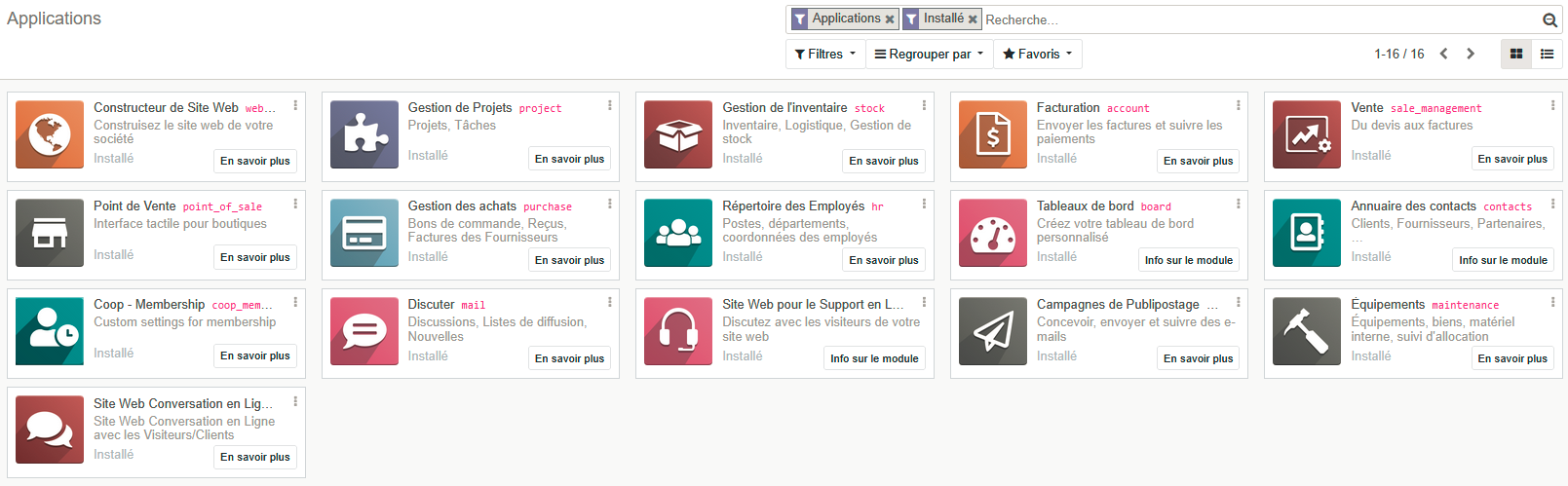Click the Gestion de l'inventaire box icon
The width and height of the screenshot is (1568, 486).
[x=678, y=134]
